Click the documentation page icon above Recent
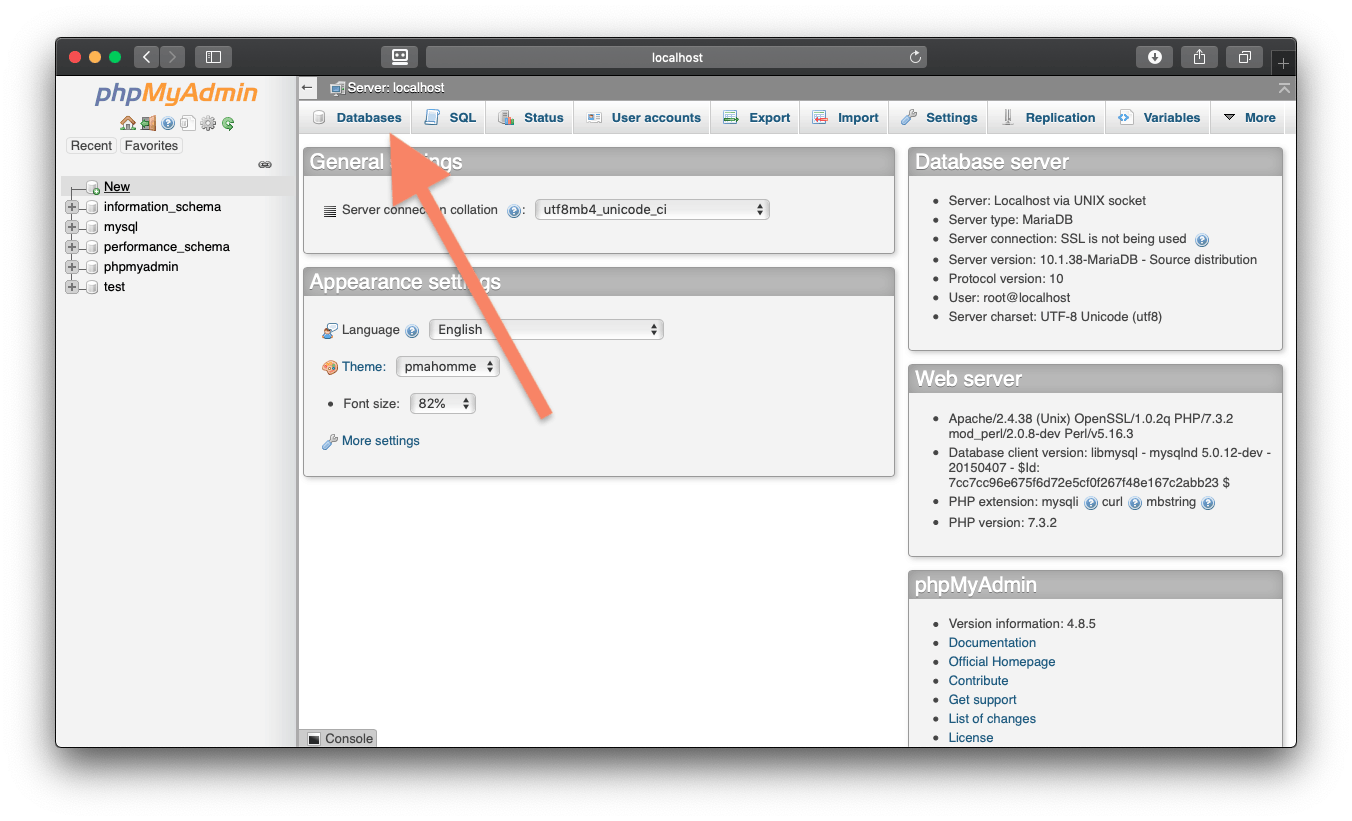 [188, 123]
